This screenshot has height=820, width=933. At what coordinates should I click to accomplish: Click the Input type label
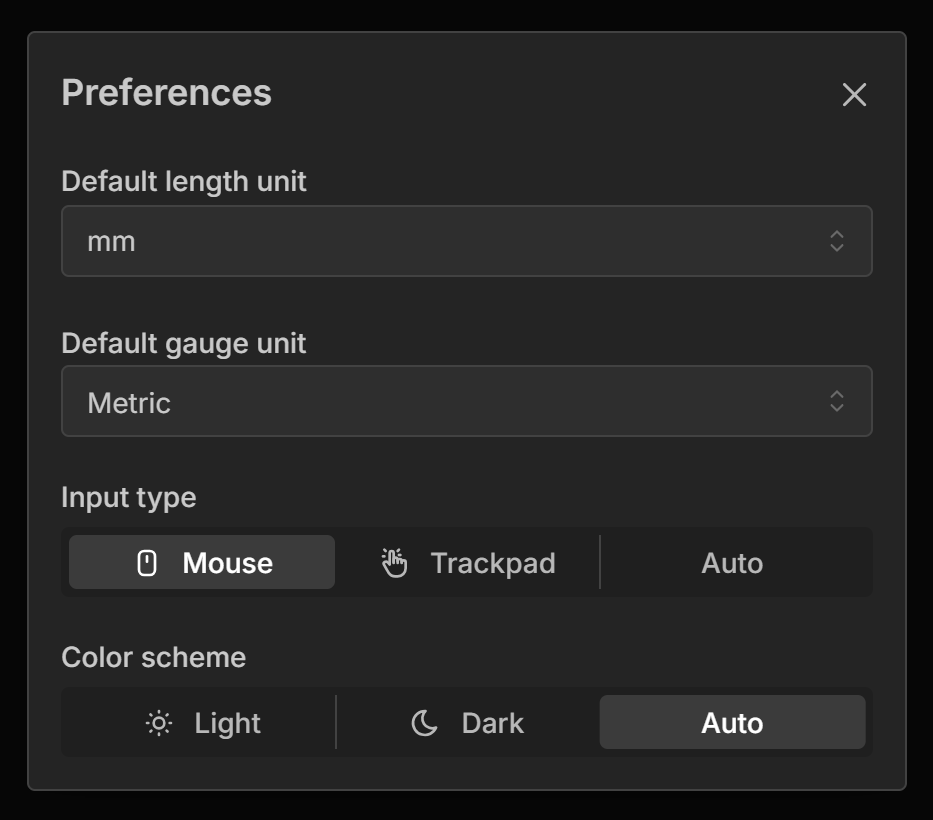[129, 497]
